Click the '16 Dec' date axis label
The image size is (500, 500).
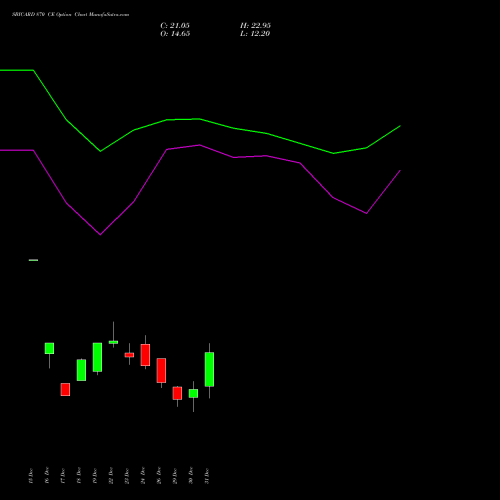click(47, 476)
